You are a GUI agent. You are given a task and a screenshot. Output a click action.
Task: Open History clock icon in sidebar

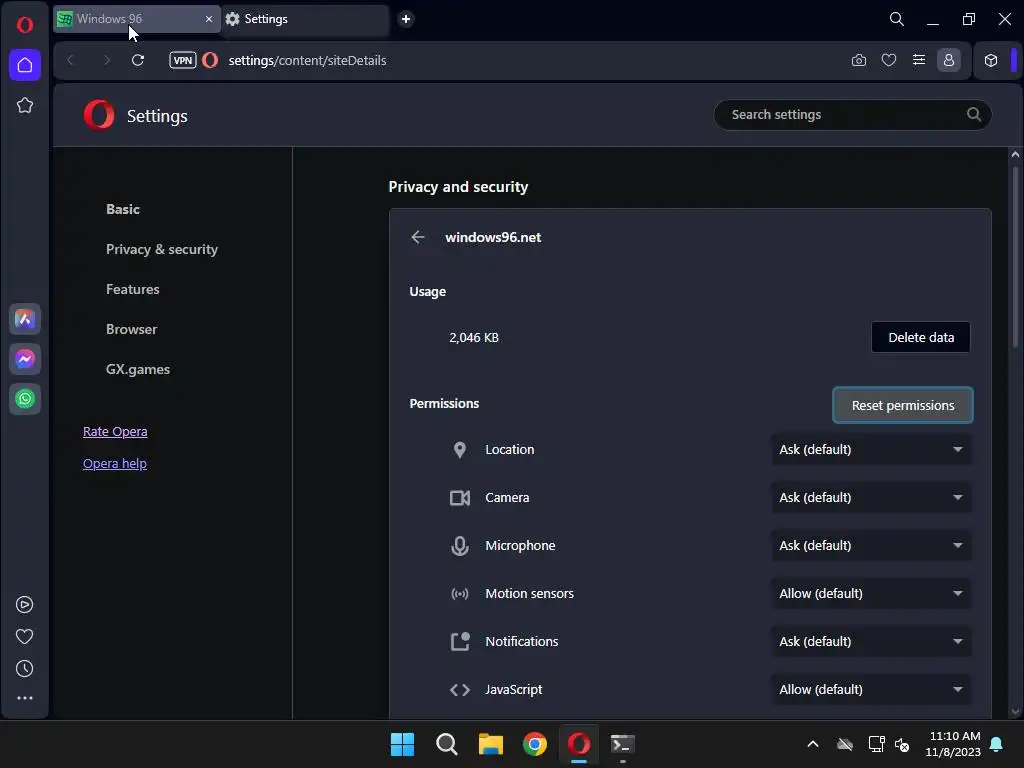[x=25, y=668]
